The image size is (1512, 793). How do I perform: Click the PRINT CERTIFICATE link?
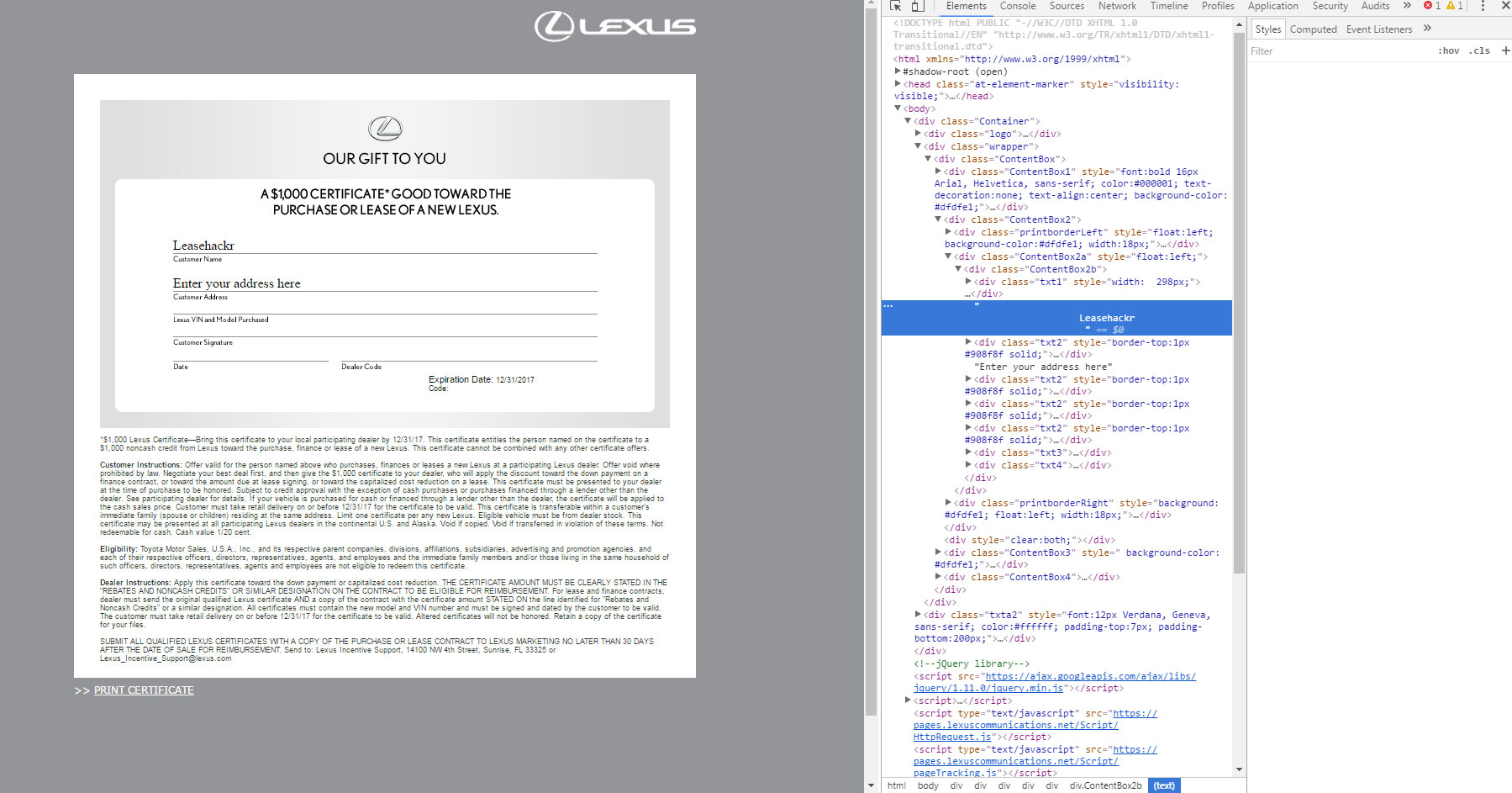click(x=144, y=690)
